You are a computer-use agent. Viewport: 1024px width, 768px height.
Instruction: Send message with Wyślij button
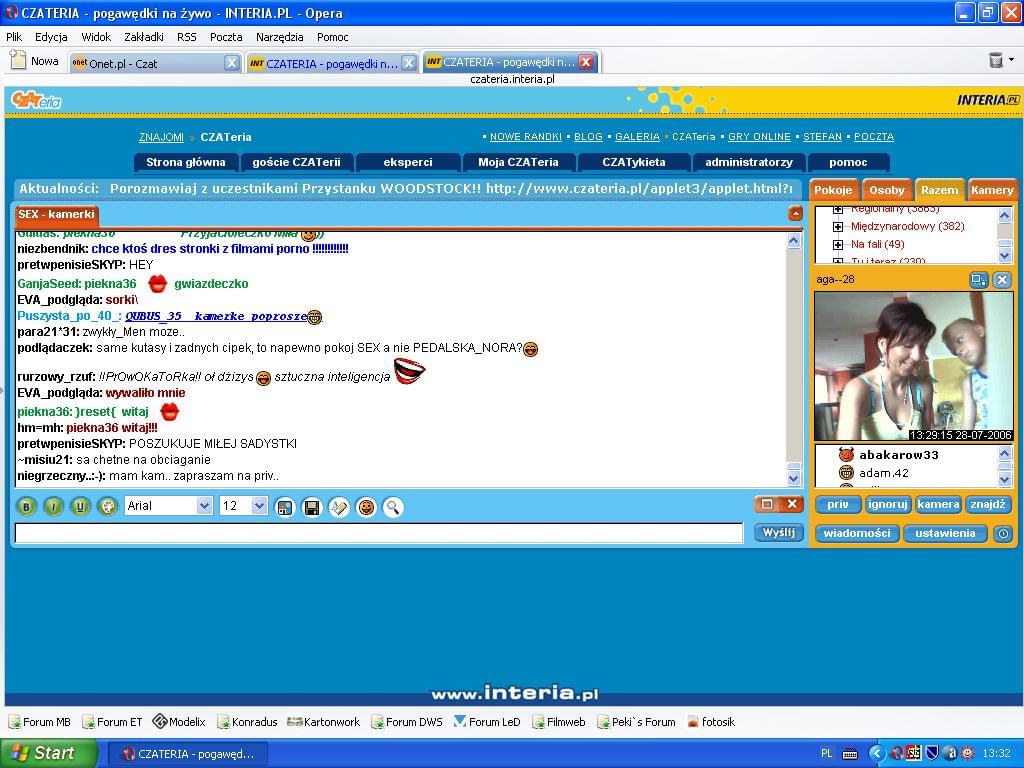[778, 532]
